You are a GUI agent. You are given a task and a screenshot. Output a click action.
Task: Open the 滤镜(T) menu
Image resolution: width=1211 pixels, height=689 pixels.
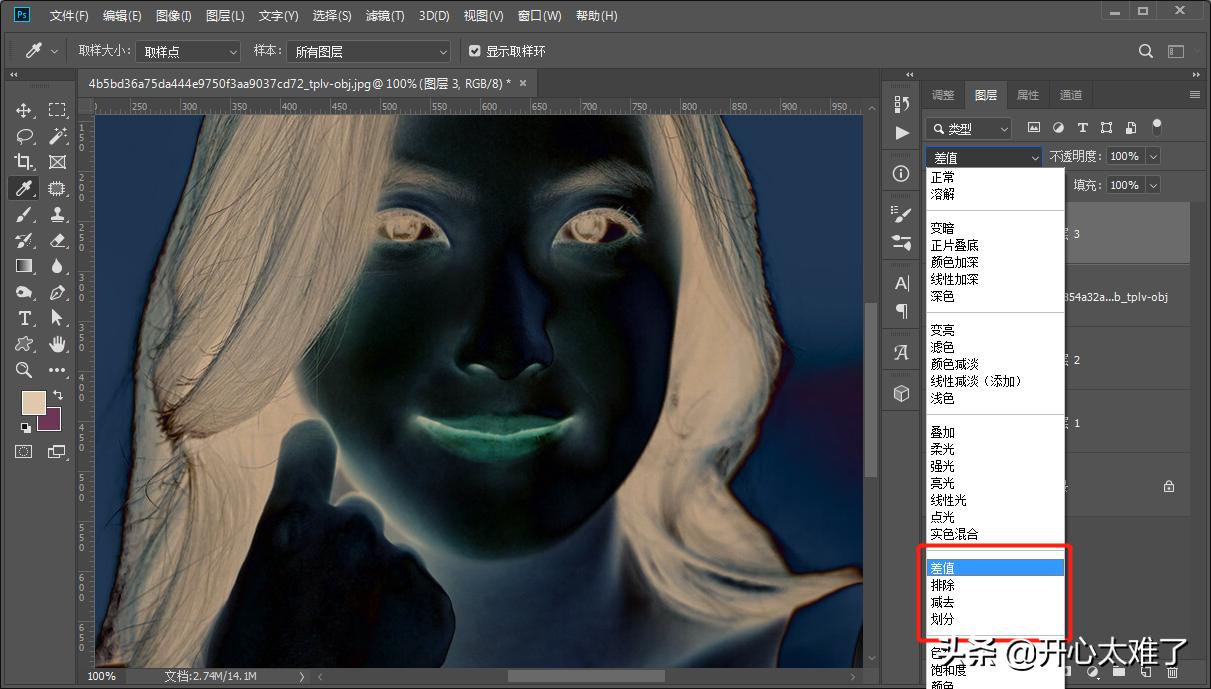point(385,16)
